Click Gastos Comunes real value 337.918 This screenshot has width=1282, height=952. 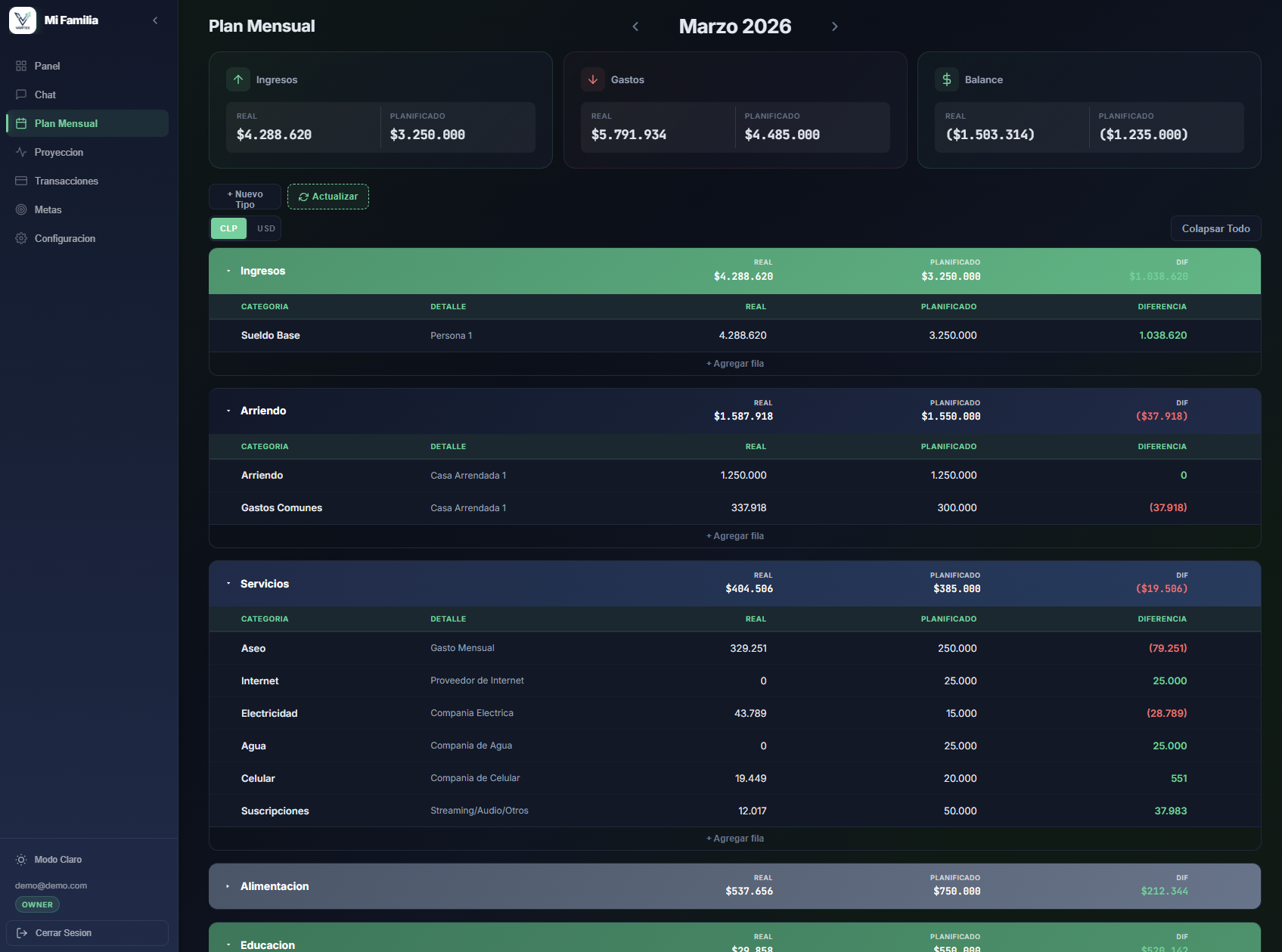point(749,508)
